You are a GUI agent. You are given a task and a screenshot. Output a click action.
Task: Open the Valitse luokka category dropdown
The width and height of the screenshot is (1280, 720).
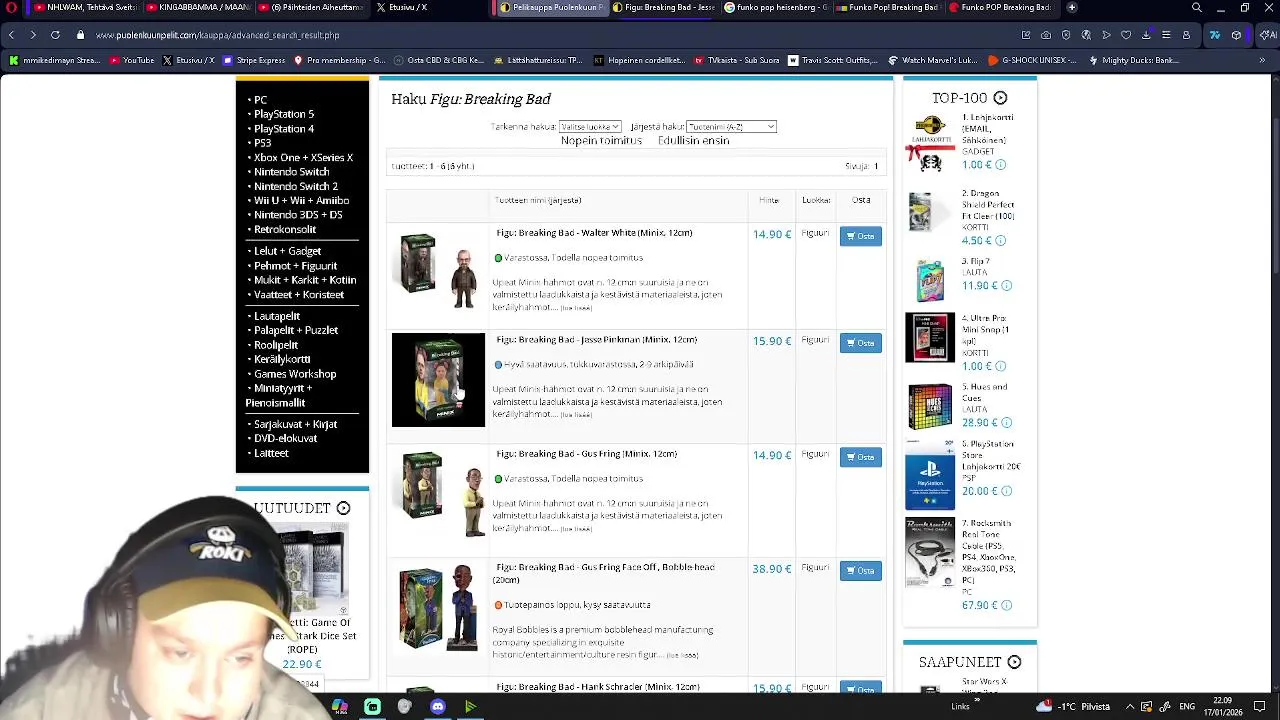(x=590, y=127)
